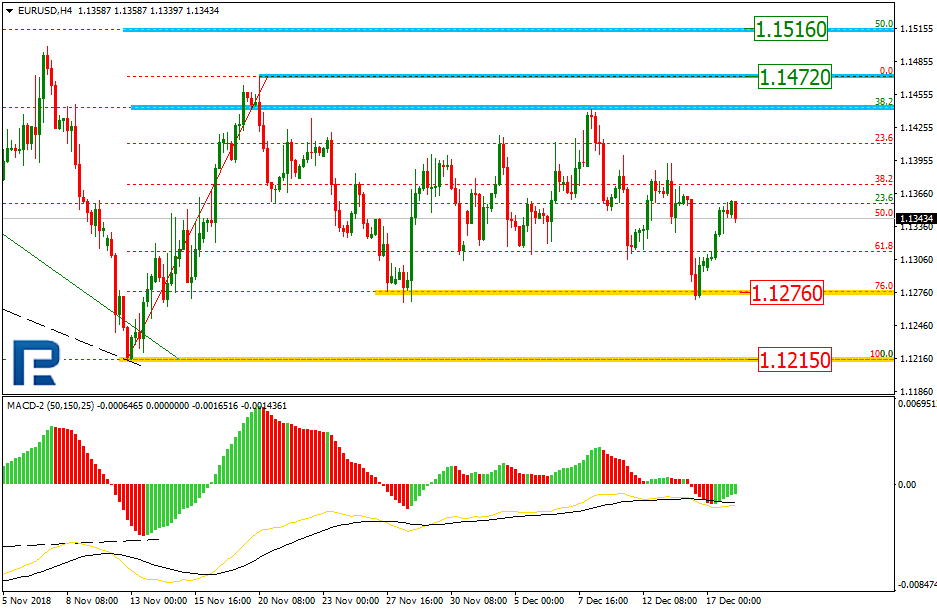Click the 30 Nov 08:00 time marker
The image size is (937, 612).
479,600
